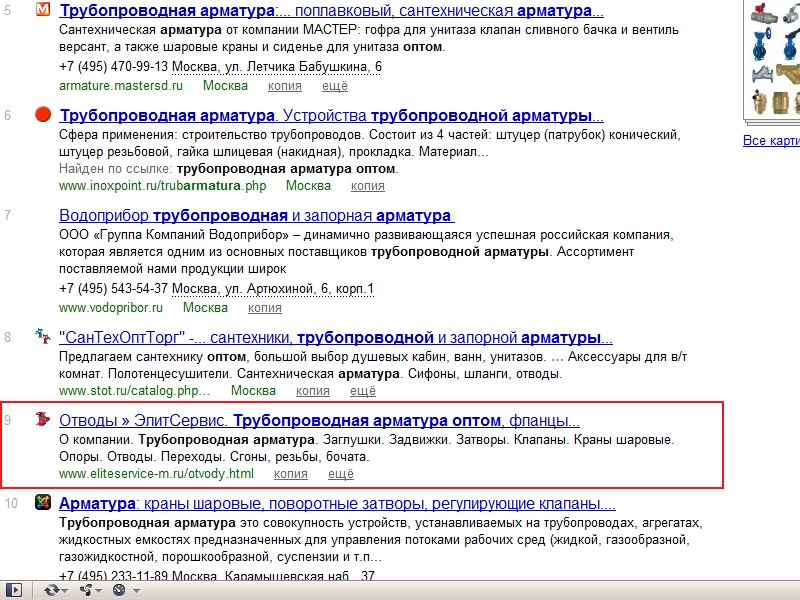The width and height of the screenshot is (800, 600).
Task: Open the dropdown arrow beside the Turbo icon
Action: pyautogui.click(x=136, y=591)
